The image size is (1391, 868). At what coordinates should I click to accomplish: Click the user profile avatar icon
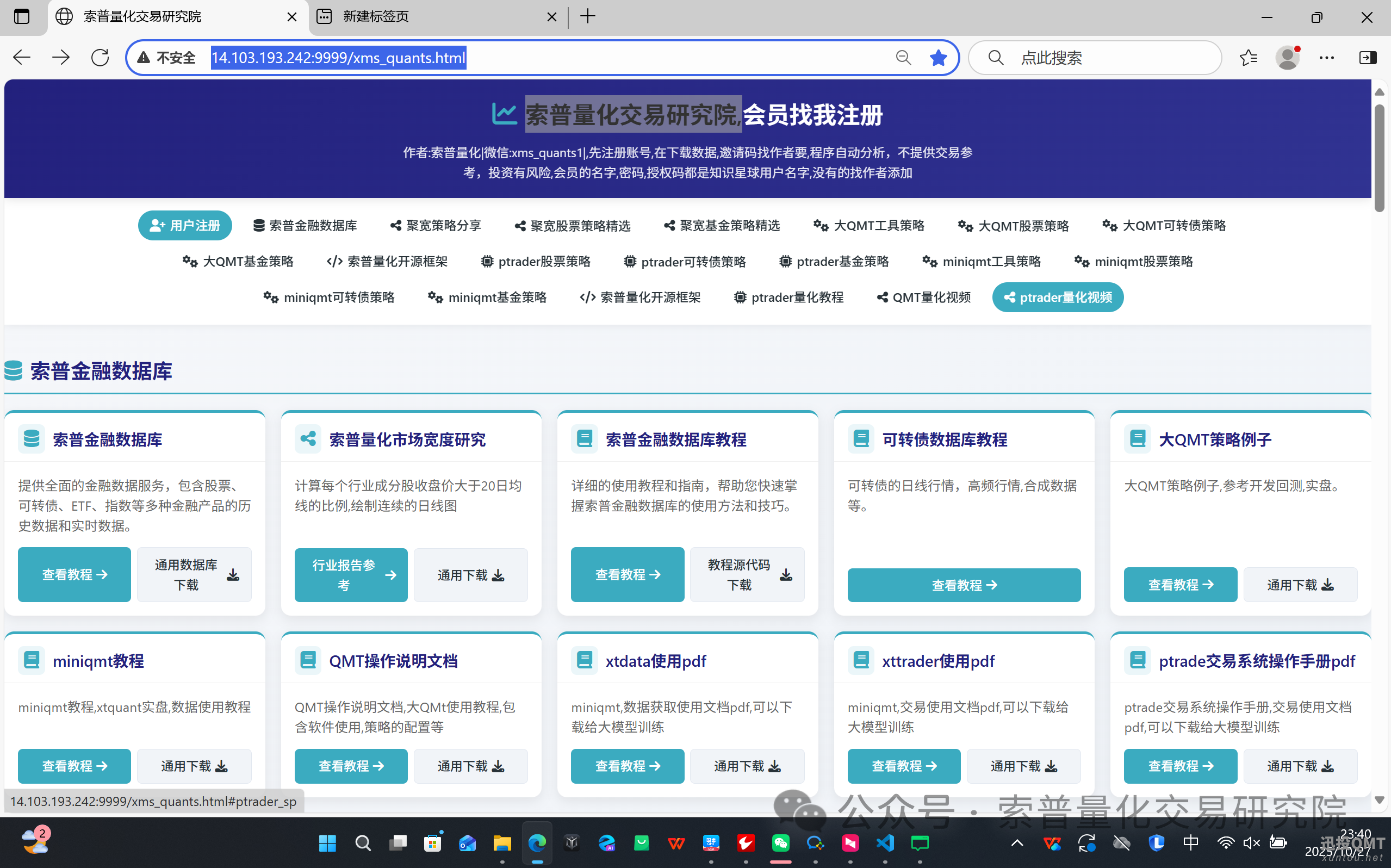tap(1287, 58)
